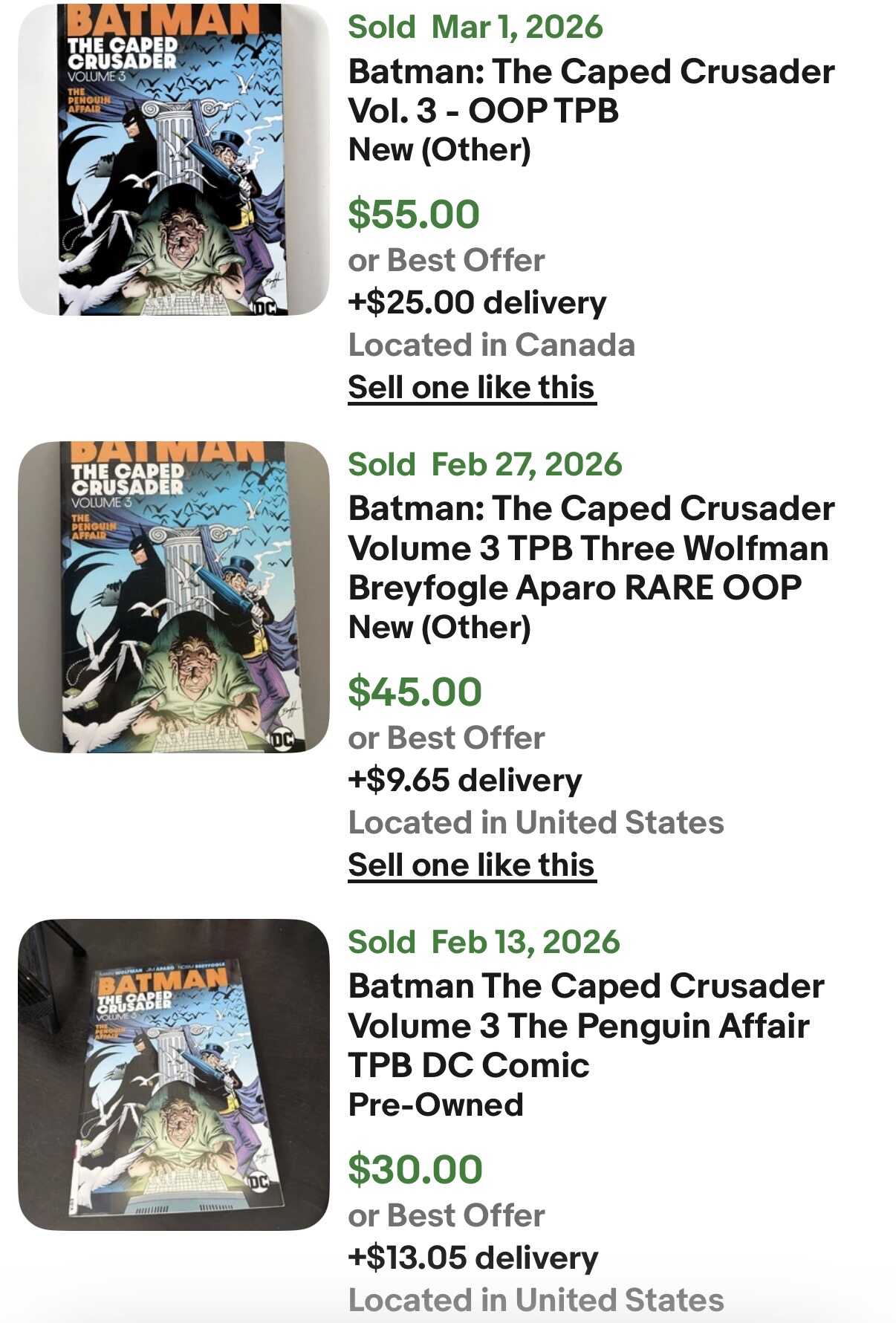Click "Sell one like this" under $45.00 listing
Screen dimensions: 896x1323
pyautogui.click(x=472, y=865)
